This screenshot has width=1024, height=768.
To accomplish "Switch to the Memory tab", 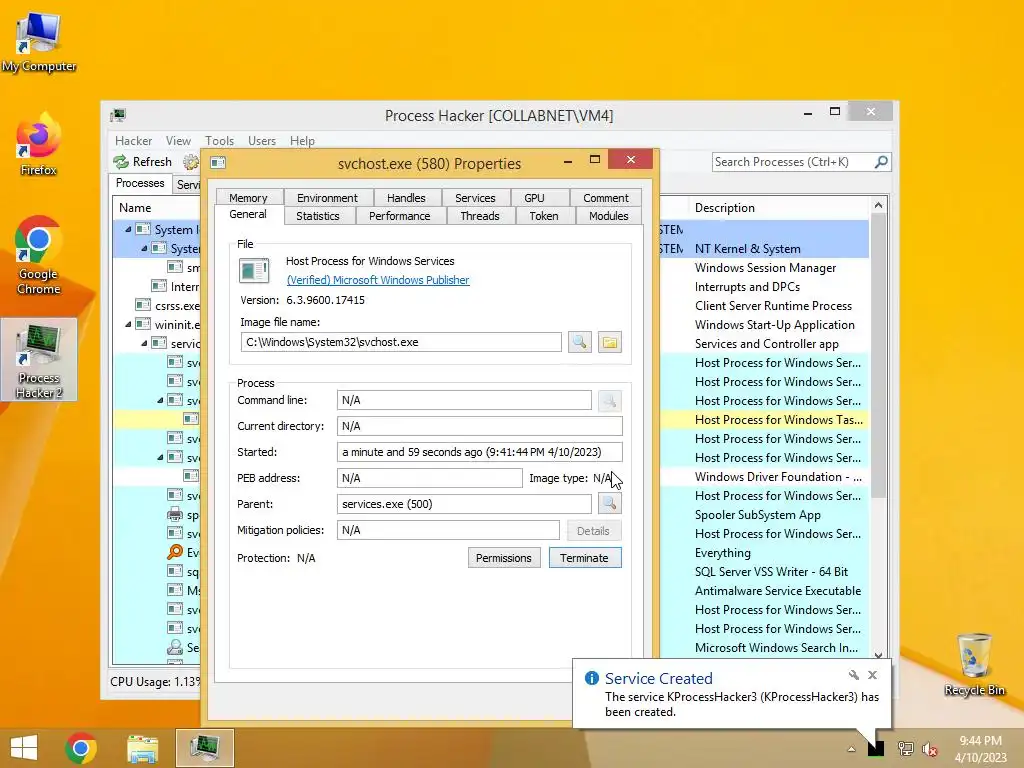I will [248, 197].
